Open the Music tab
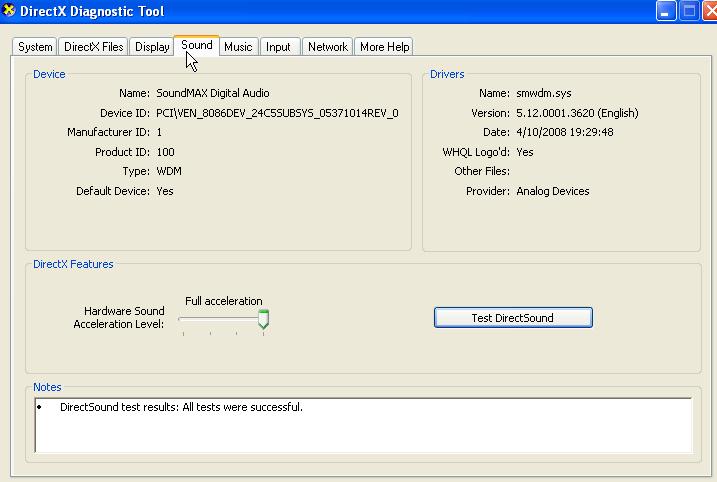Viewport: 717px width, 482px height. pyautogui.click(x=238, y=47)
